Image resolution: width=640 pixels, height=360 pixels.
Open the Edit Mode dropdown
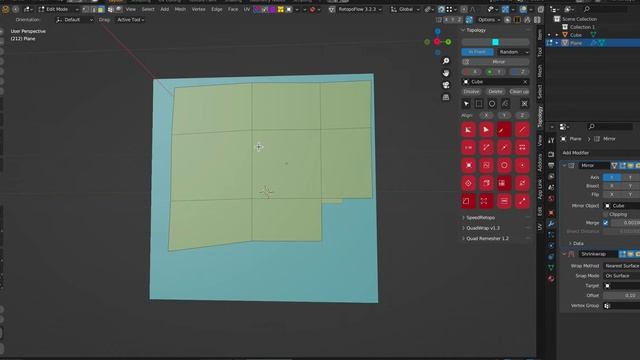[58, 9]
